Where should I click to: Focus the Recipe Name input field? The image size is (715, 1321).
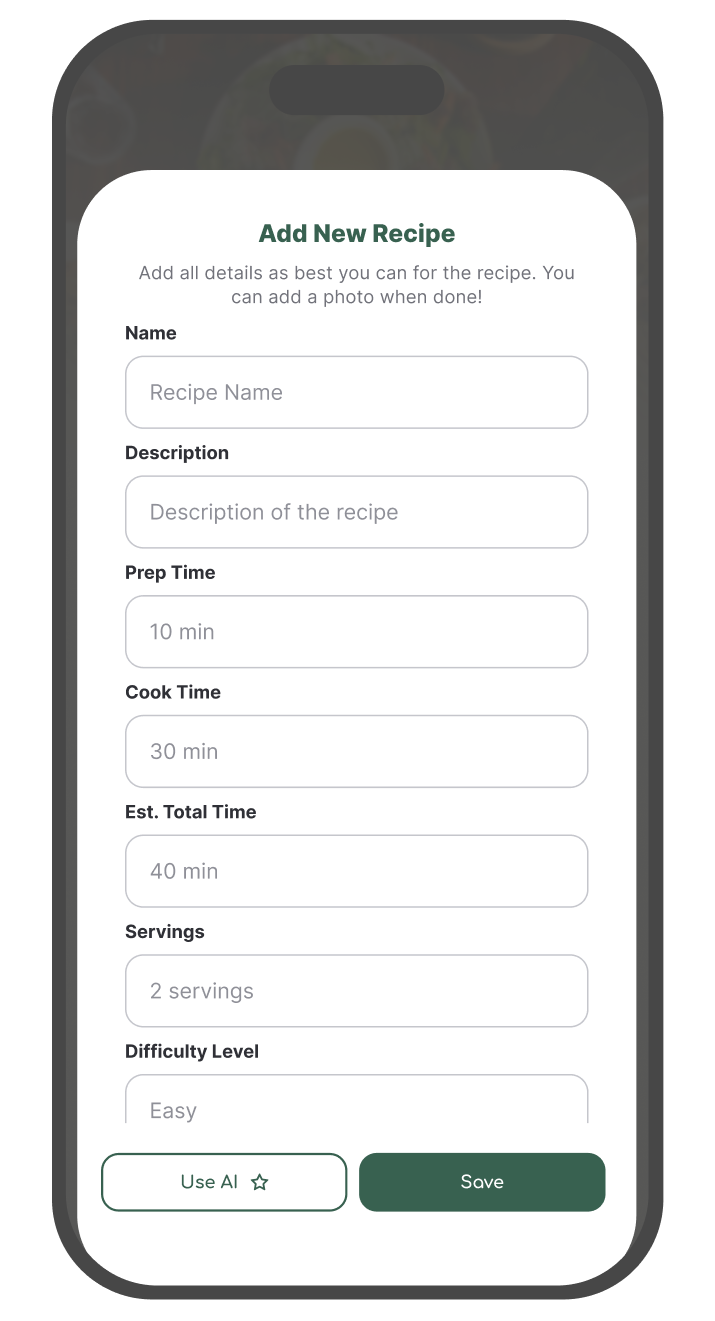tap(356, 392)
